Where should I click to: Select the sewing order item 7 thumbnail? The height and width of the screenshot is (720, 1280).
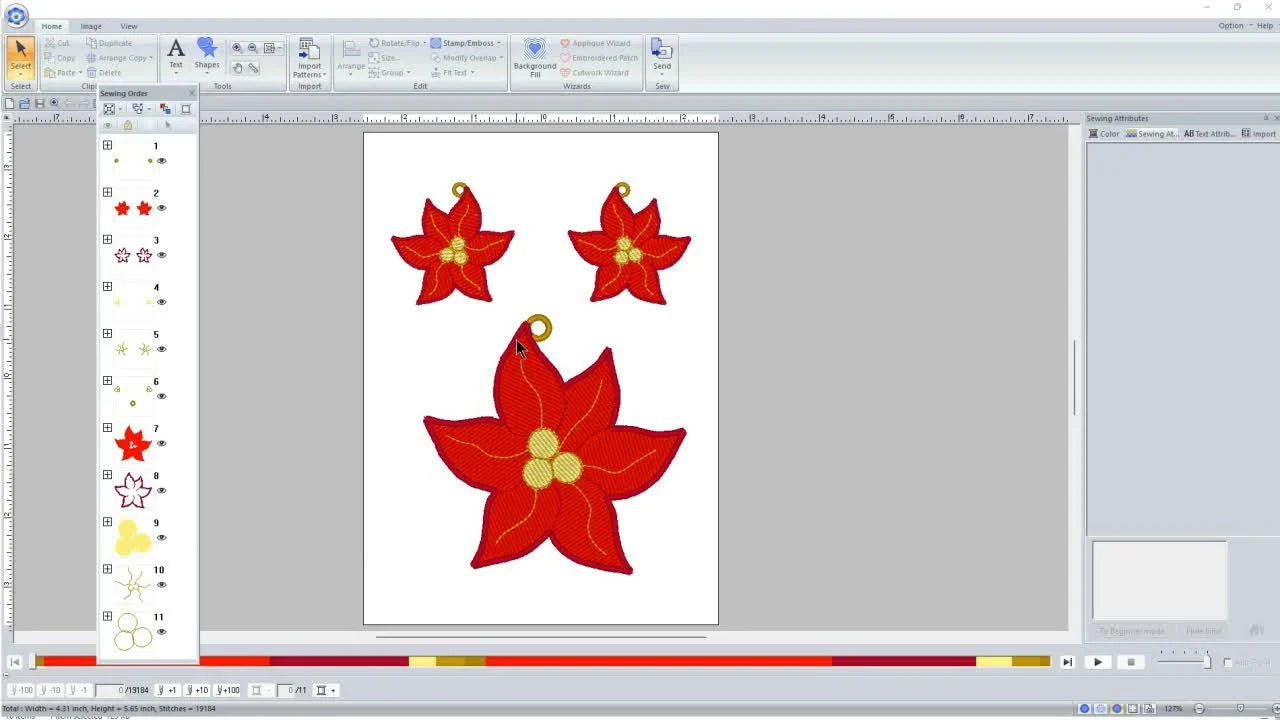pos(132,443)
